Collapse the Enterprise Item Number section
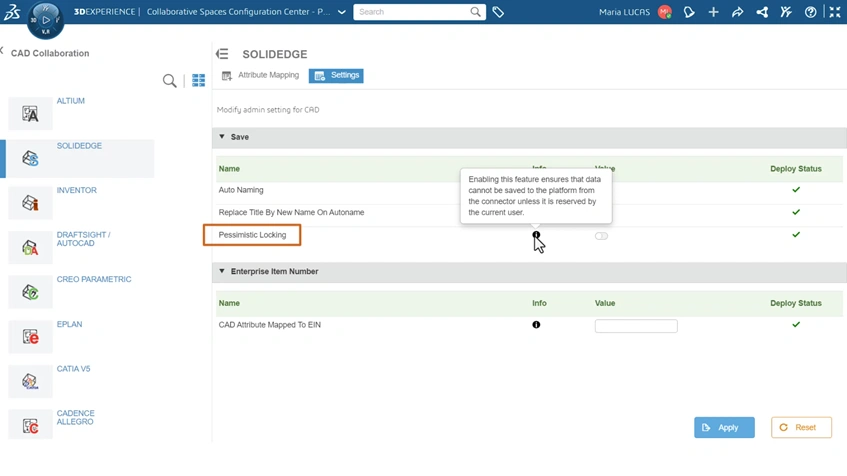This screenshot has height=476, width=847. [222, 271]
